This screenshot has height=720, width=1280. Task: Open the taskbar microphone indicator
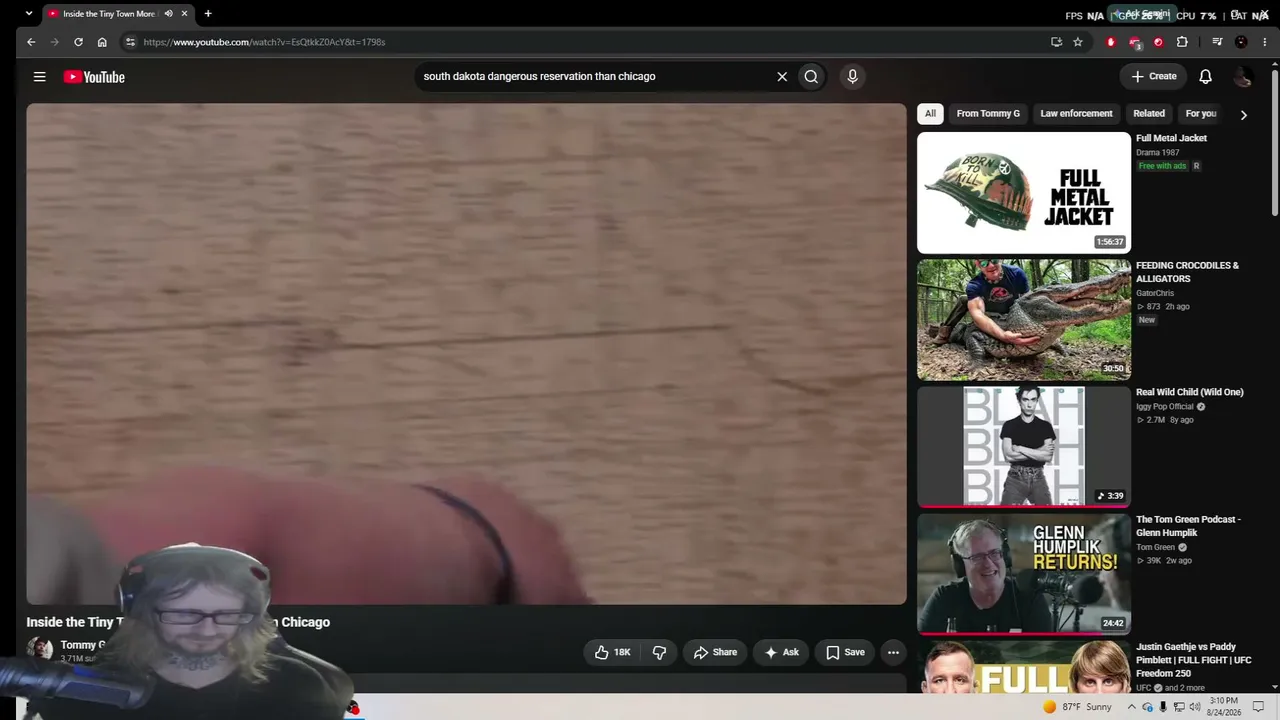(1163, 707)
